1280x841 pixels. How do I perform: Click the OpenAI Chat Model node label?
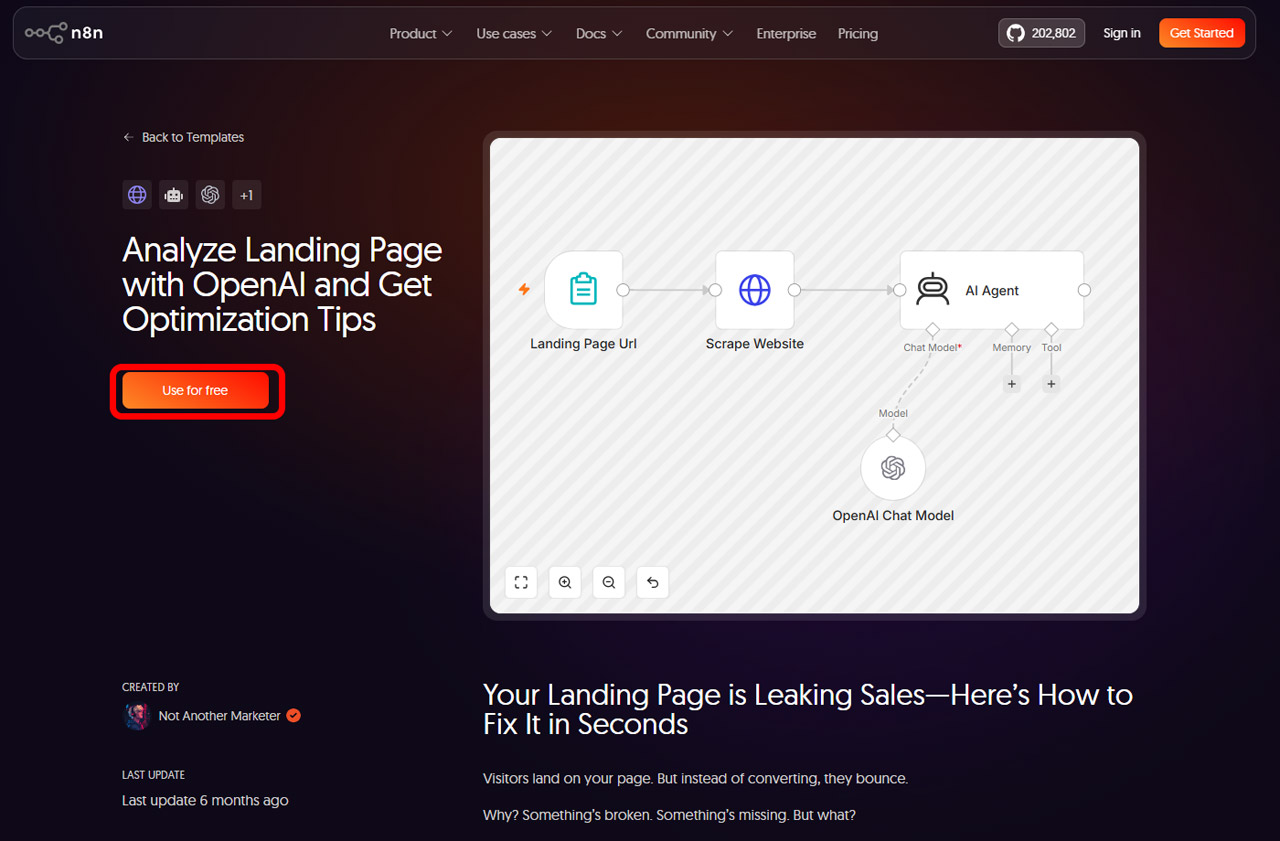click(893, 516)
